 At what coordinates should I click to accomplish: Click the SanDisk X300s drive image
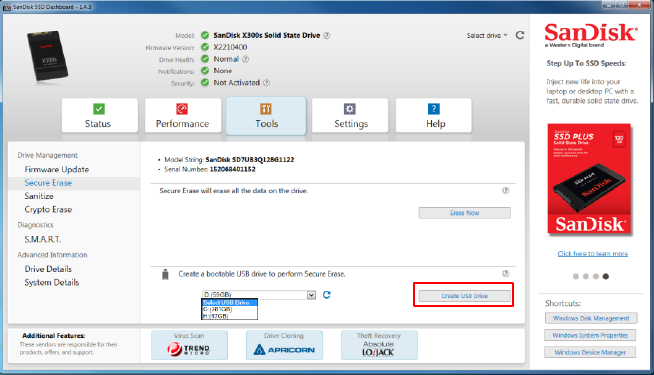pyautogui.click(x=48, y=55)
